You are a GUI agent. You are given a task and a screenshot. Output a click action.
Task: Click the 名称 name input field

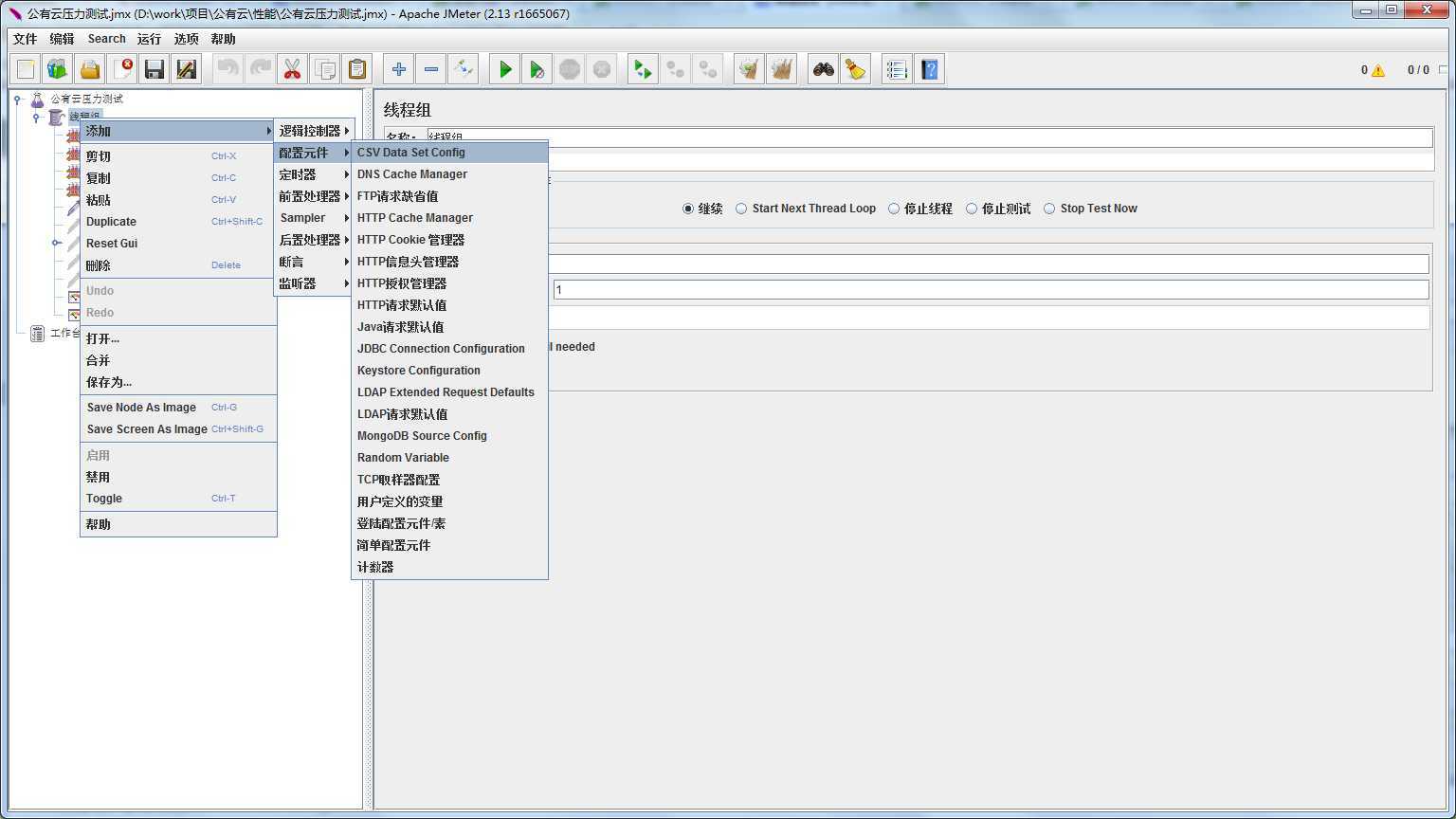[x=930, y=137]
